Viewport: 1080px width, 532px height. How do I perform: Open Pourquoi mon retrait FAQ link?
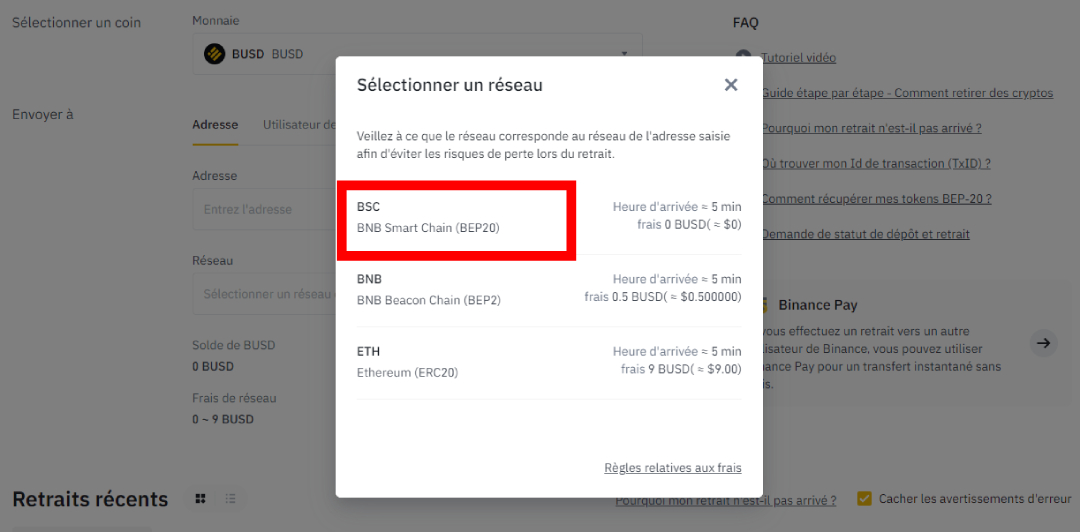click(x=871, y=128)
